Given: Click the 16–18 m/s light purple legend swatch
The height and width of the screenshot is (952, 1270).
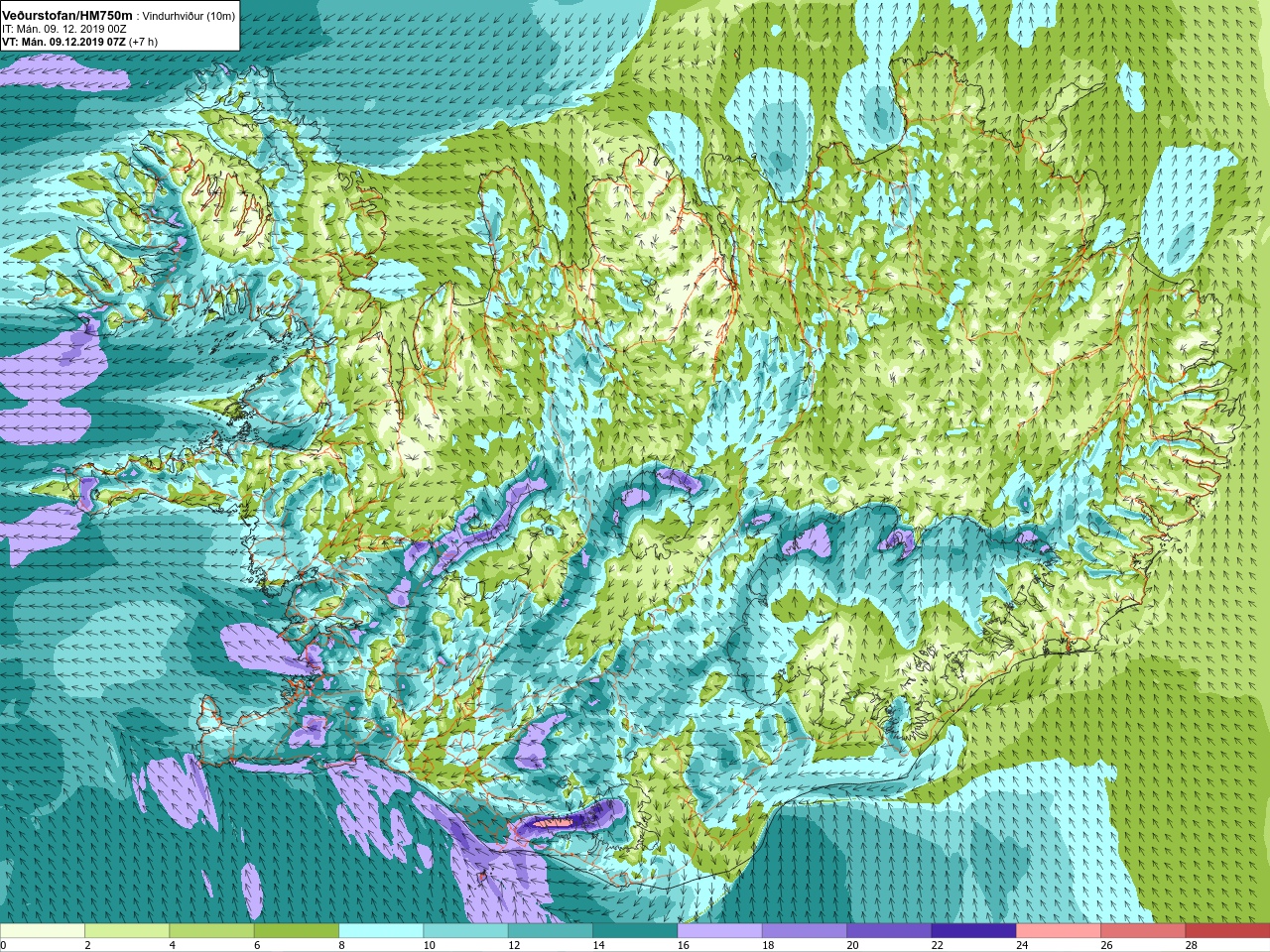Looking at the screenshot, I should click(x=719, y=931).
